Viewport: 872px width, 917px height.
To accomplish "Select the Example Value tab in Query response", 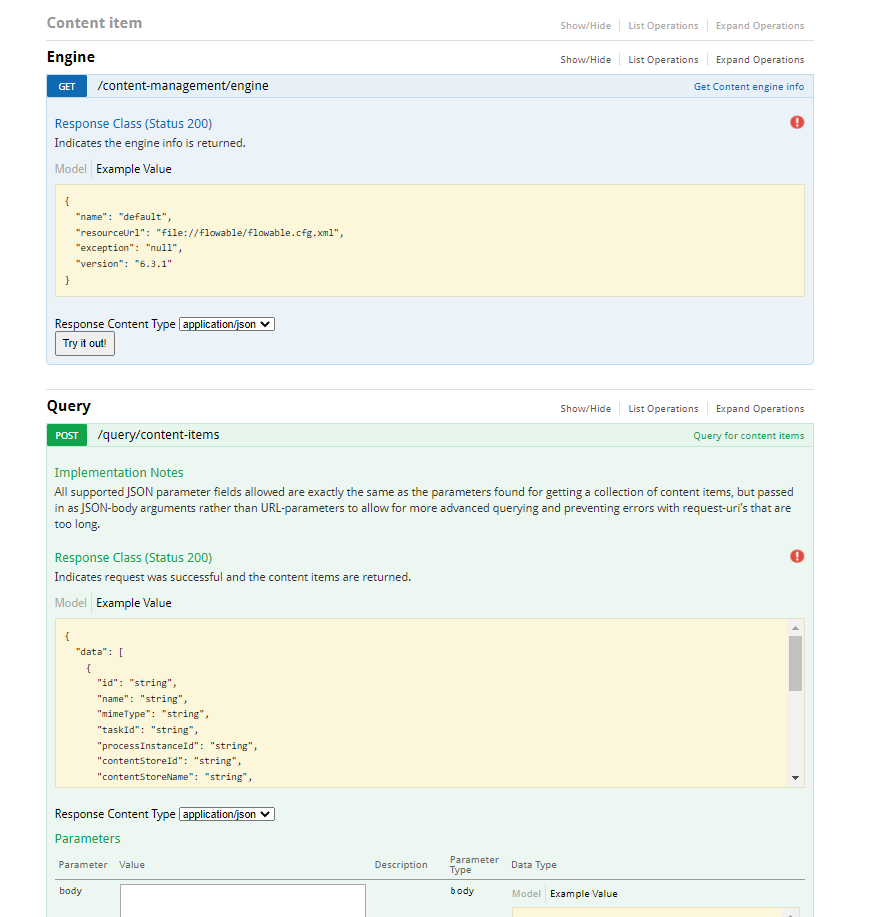I will [133, 602].
